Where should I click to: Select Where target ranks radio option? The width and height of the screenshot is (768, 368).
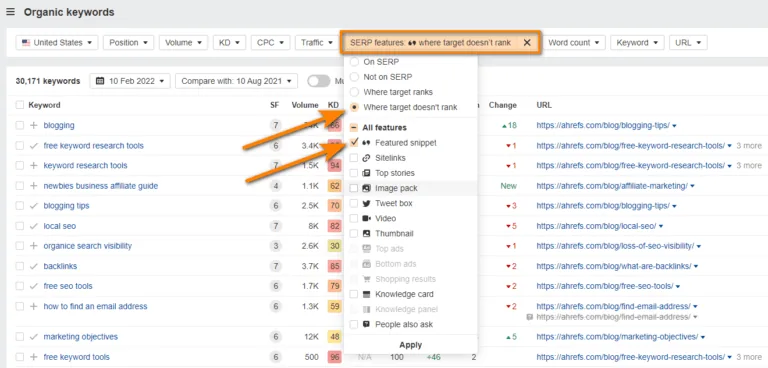click(x=354, y=92)
